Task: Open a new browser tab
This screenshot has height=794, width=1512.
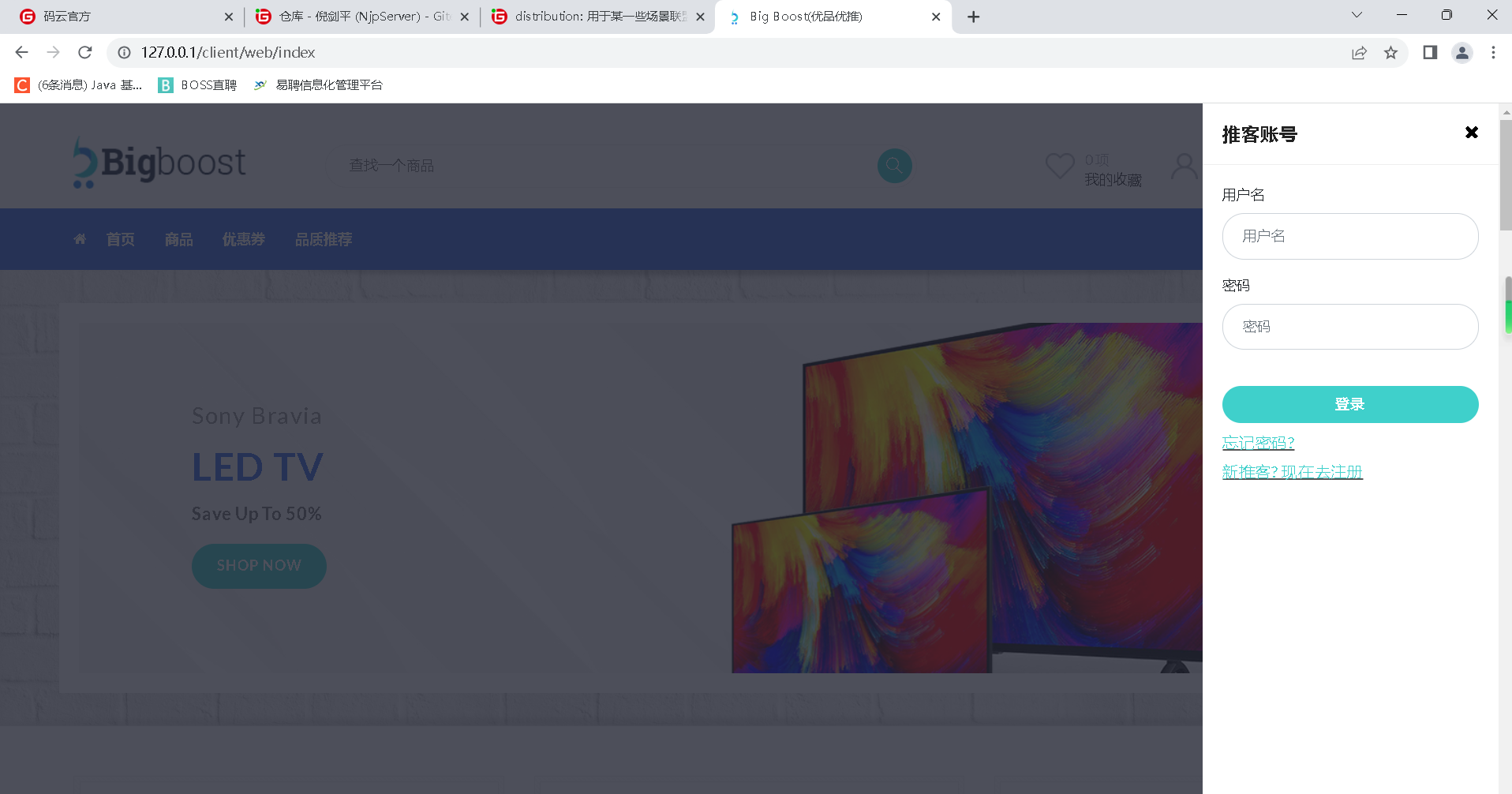Action: pos(974,17)
